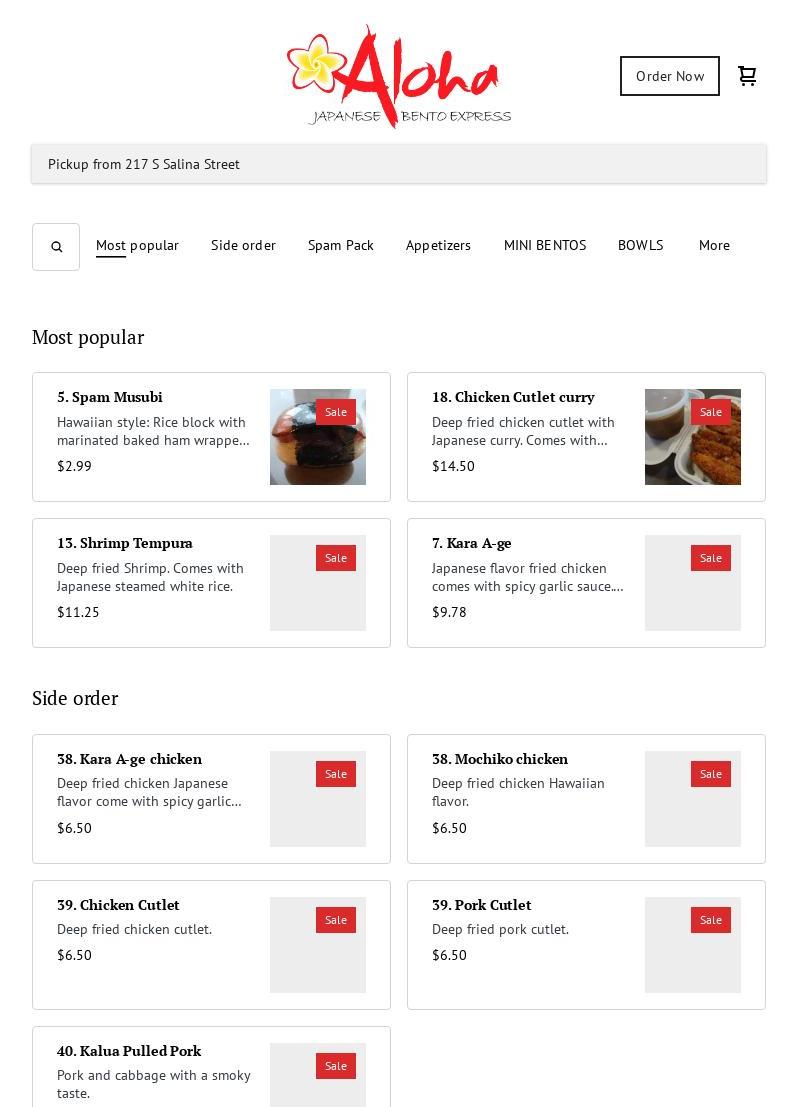Open the 39. Pork Cutlet item card

[x=586, y=945]
